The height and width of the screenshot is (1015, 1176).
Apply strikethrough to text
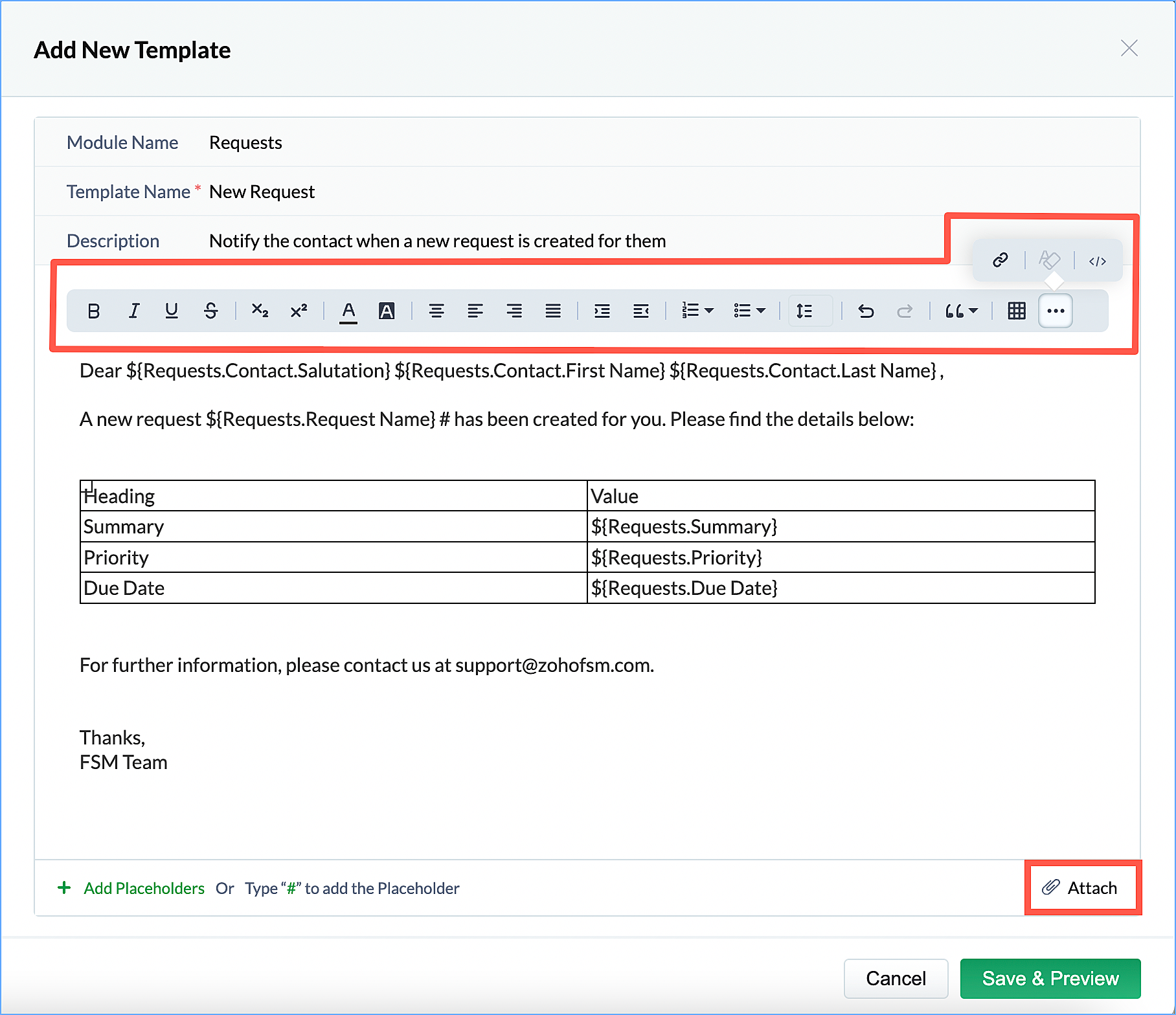(211, 311)
